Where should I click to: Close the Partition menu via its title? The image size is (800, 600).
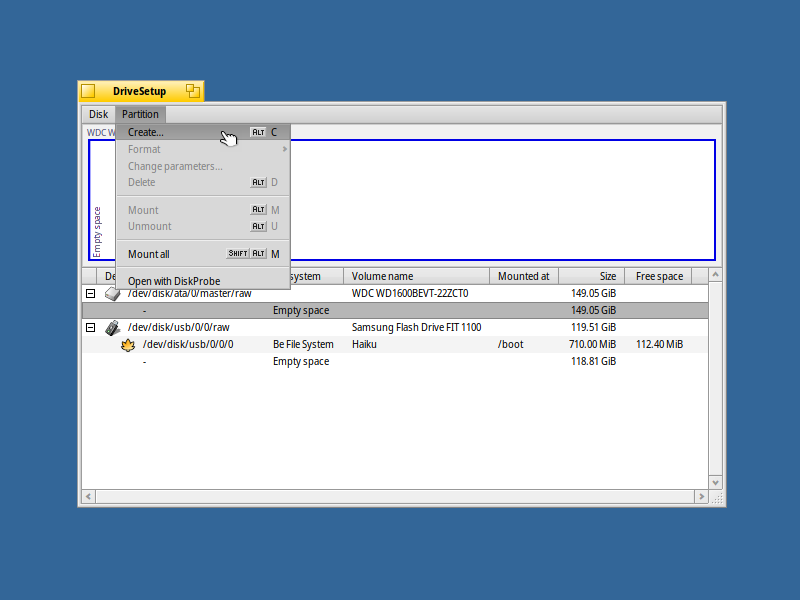[x=140, y=114]
